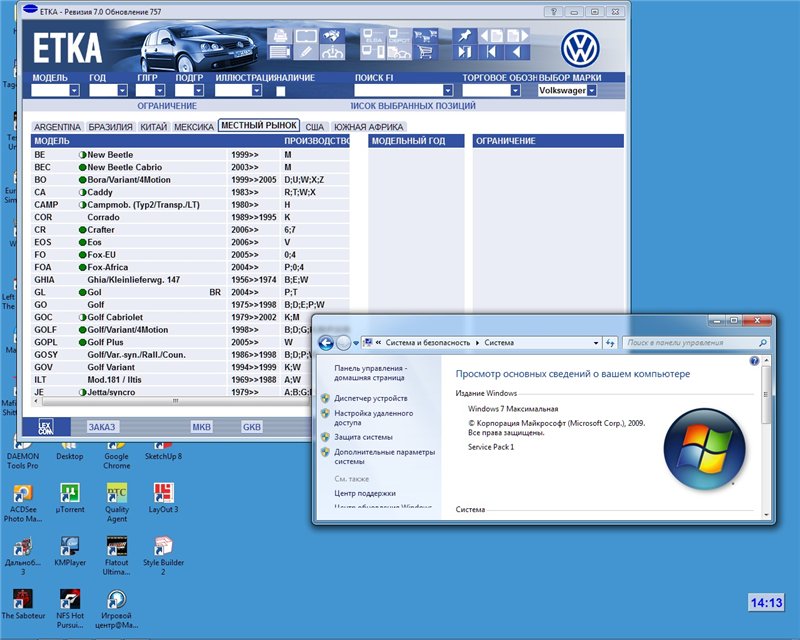Click the multiple shopping carts icon

(426, 36)
